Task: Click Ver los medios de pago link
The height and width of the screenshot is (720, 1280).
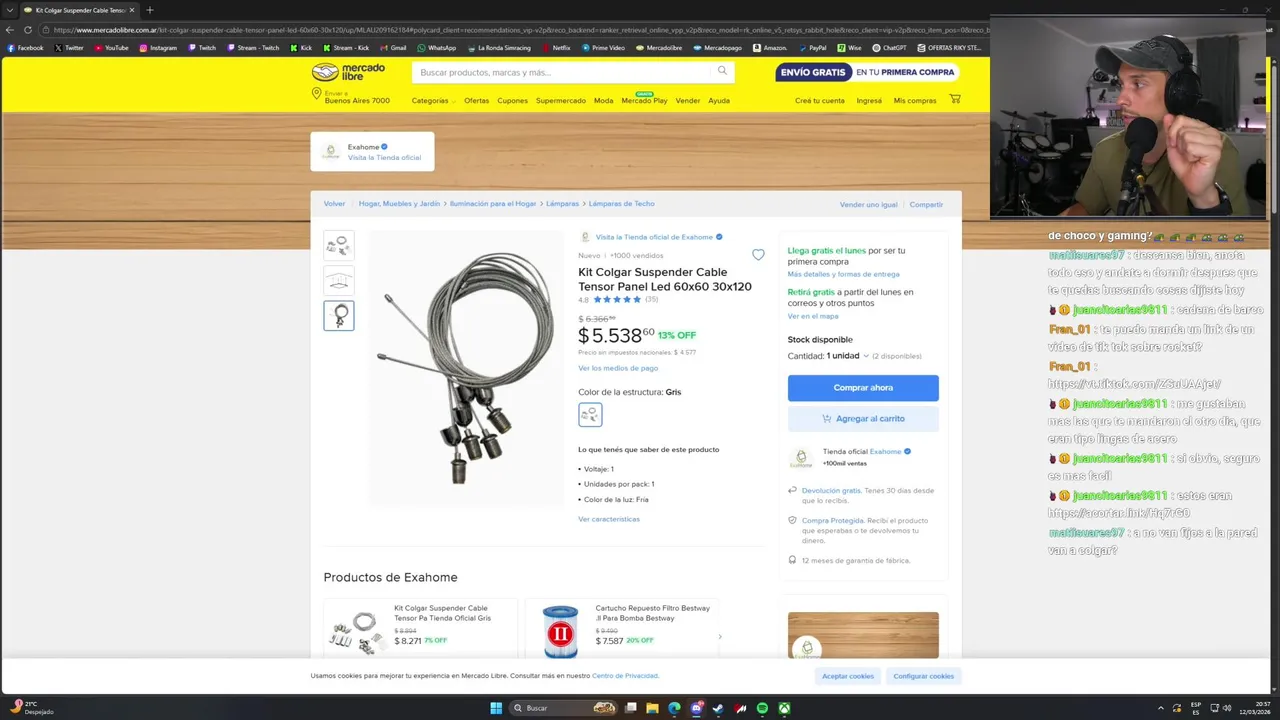Action: pyautogui.click(x=618, y=368)
